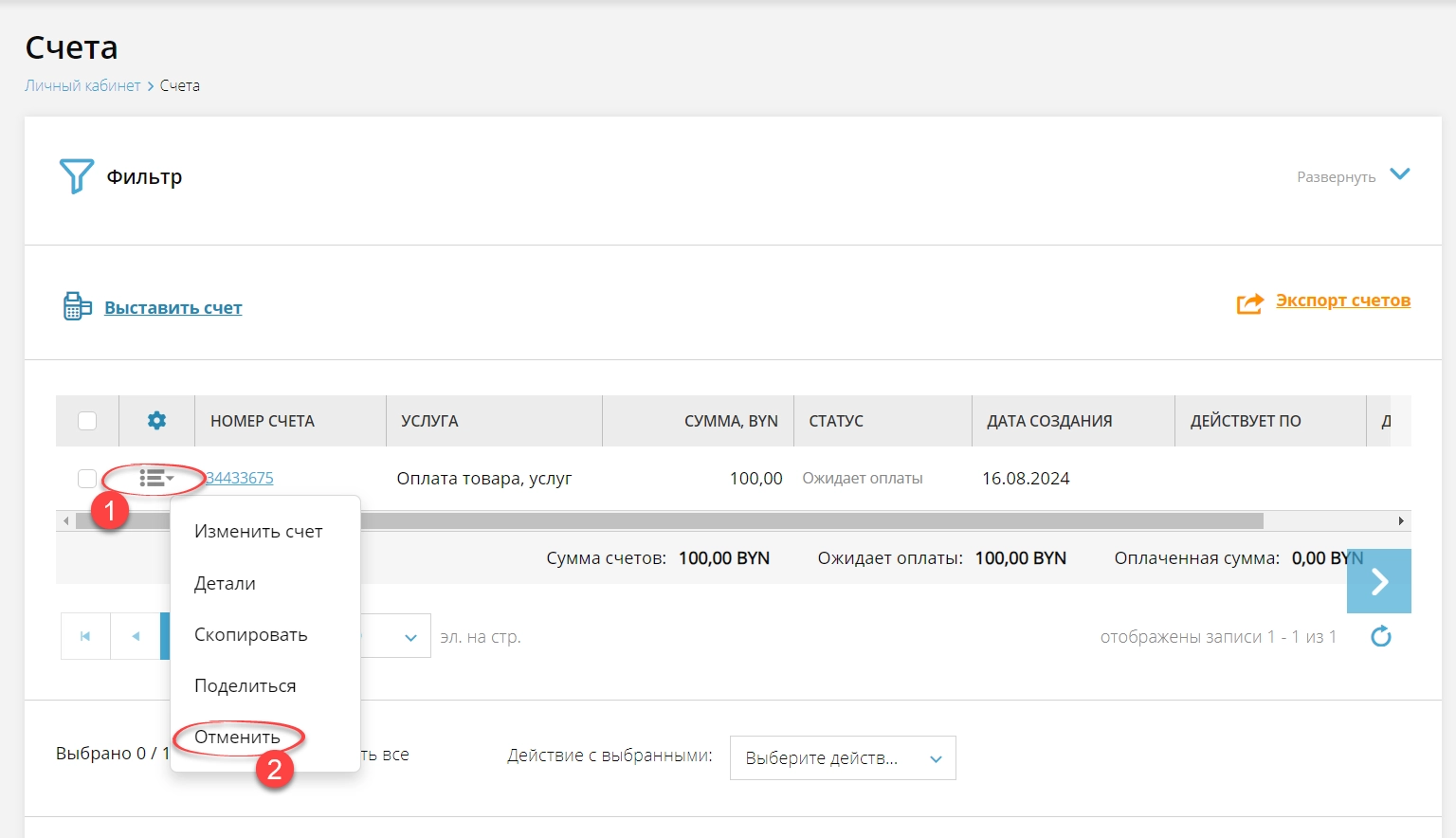Click the refresh table icon
1456x838 pixels.
tap(1381, 636)
